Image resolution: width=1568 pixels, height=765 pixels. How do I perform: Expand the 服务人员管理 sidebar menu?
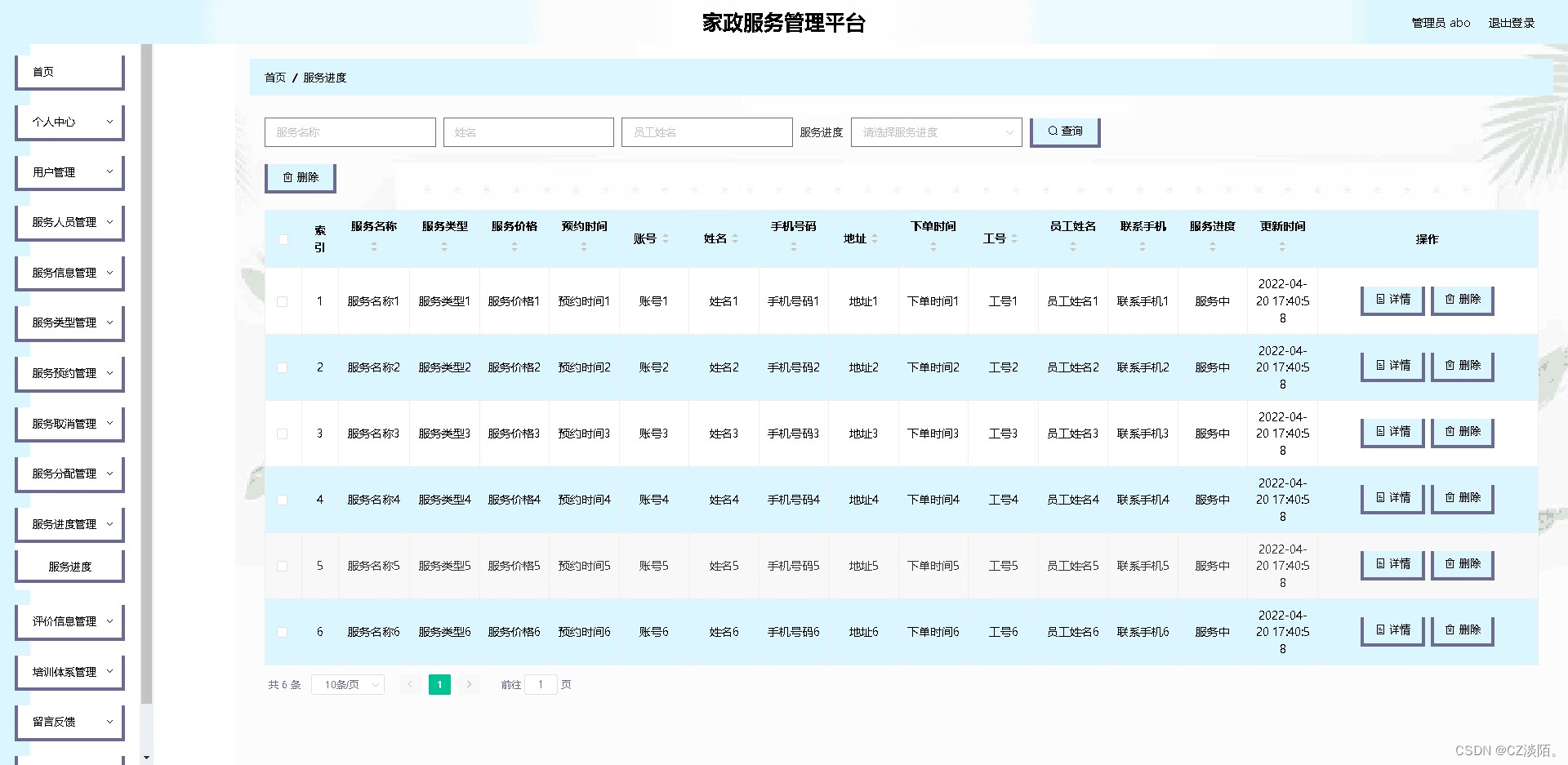pyautogui.click(x=69, y=222)
